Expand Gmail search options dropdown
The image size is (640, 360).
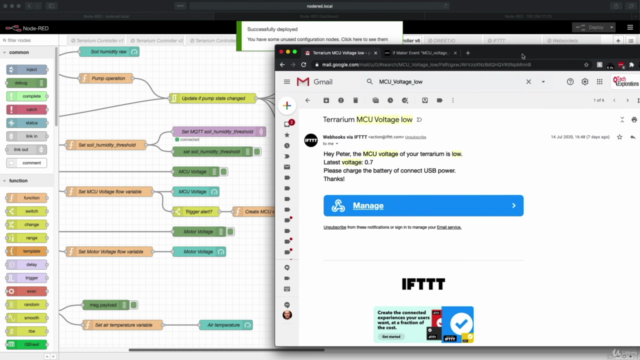tap(543, 82)
